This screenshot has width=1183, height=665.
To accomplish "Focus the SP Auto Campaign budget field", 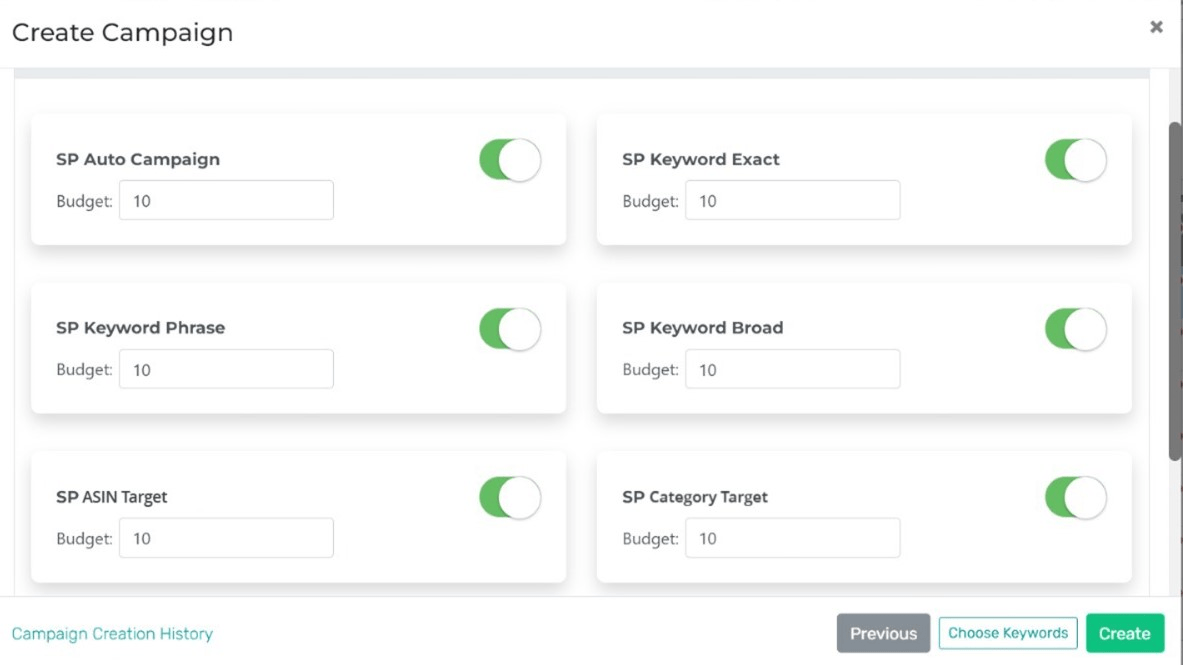I will tap(226, 200).
